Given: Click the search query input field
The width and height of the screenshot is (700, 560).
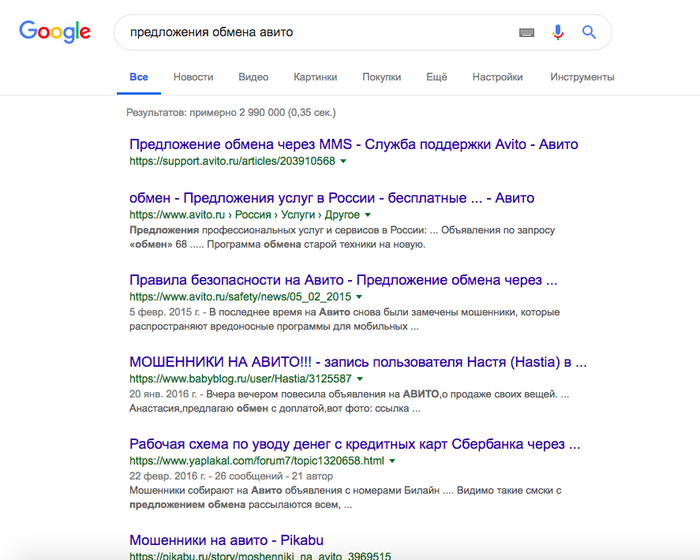Looking at the screenshot, I should point(310,32).
